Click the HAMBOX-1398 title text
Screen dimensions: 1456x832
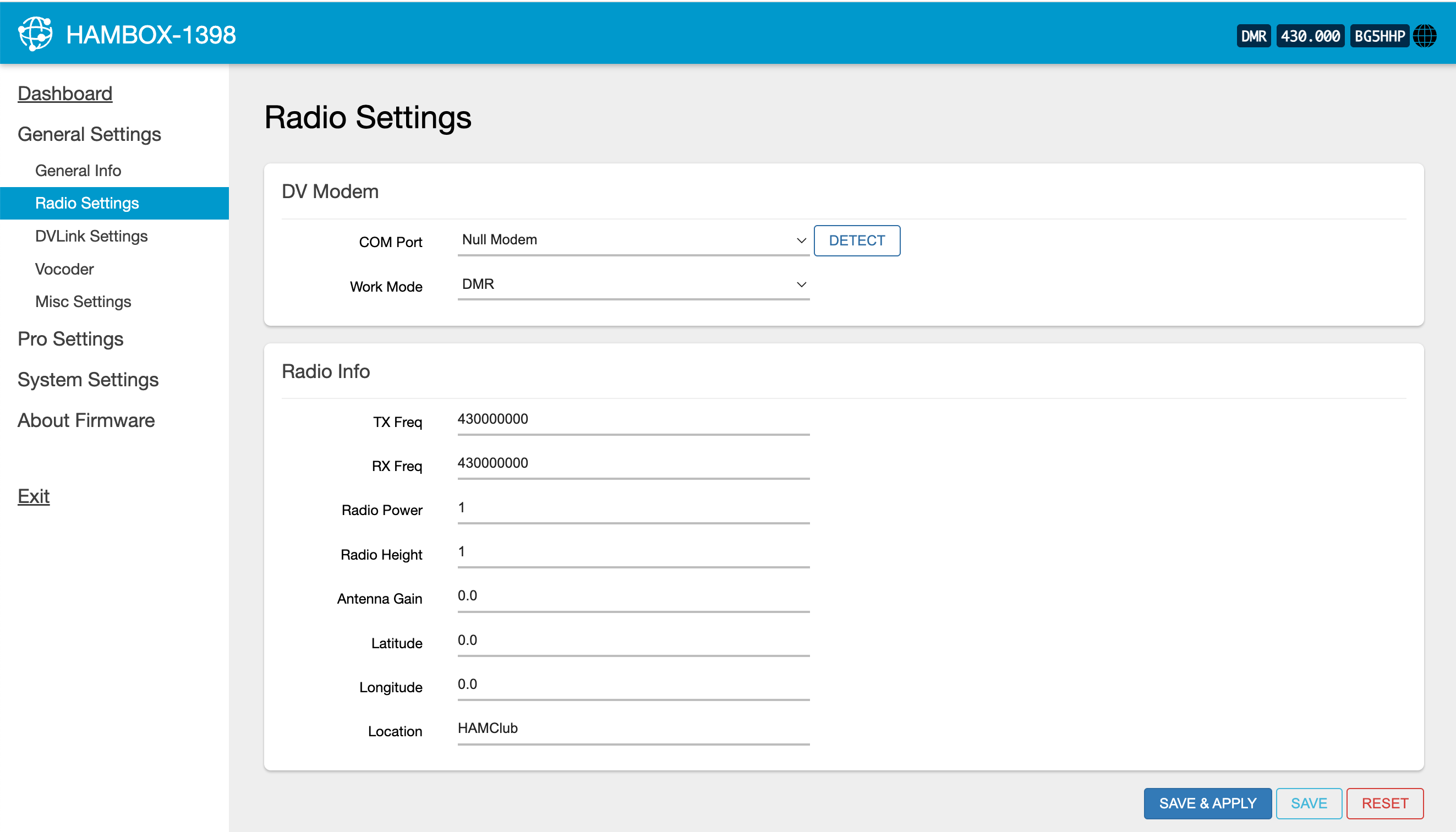(x=151, y=35)
